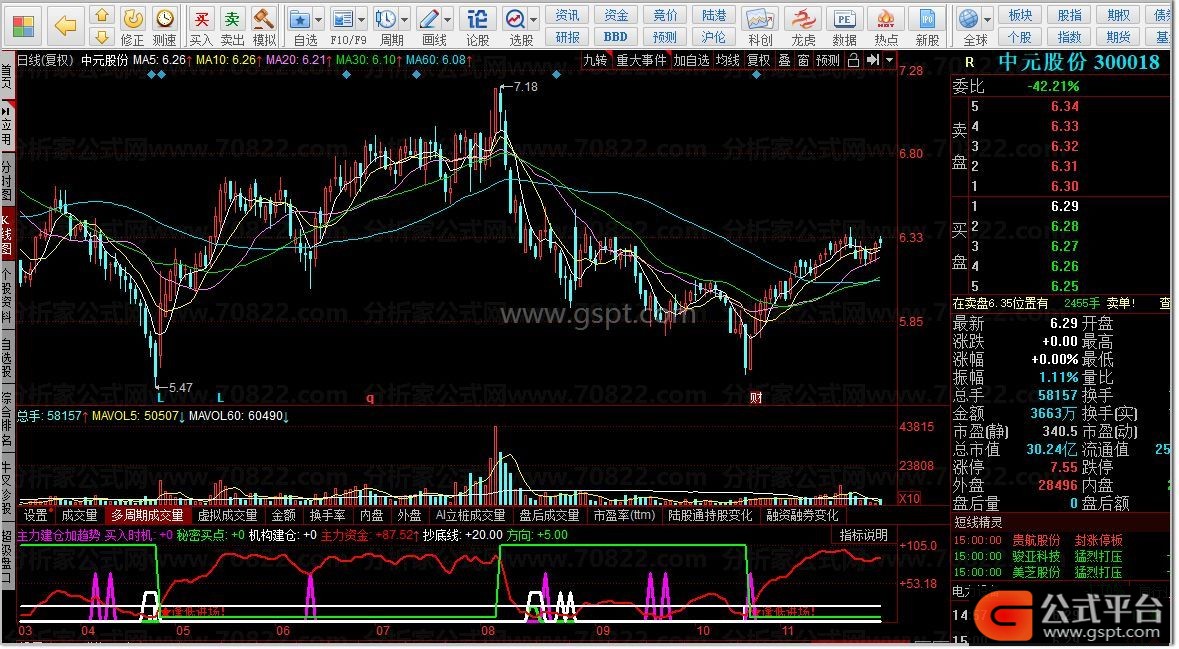Click the 7.18 high price label
Viewport: 1179px width, 649px height.
tap(526, 87)
